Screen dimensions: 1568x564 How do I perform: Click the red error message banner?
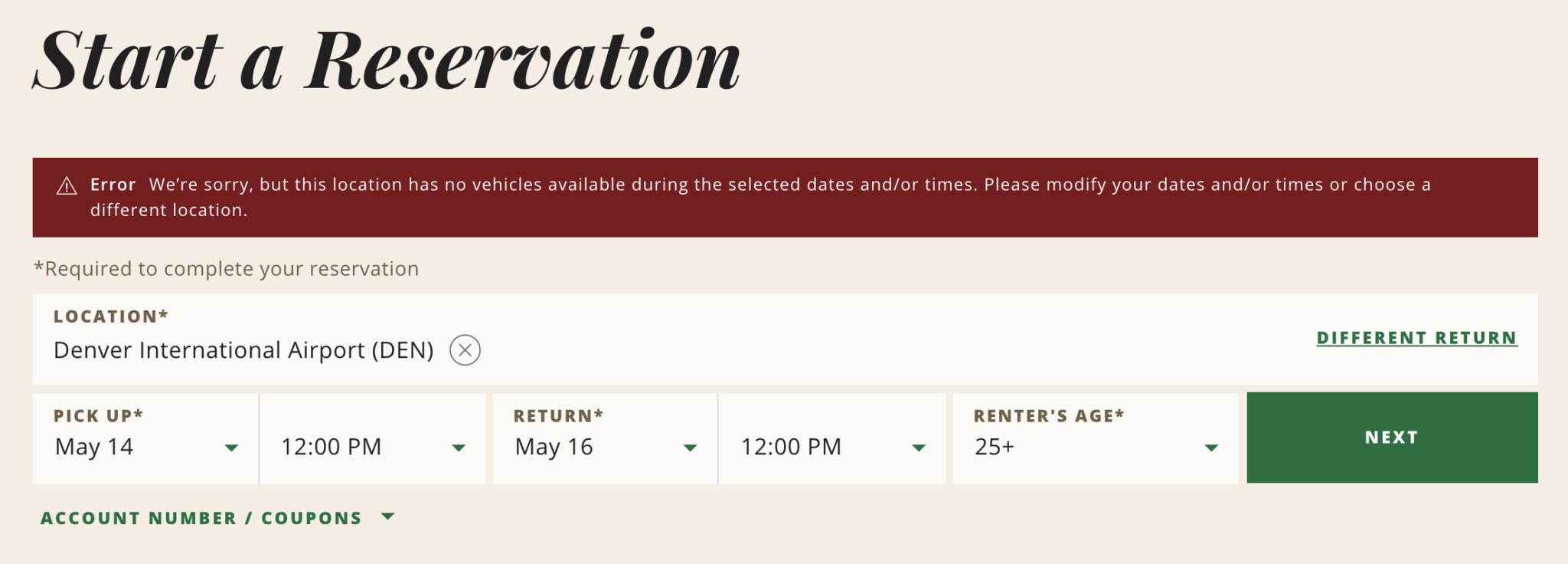coord(784,197)
